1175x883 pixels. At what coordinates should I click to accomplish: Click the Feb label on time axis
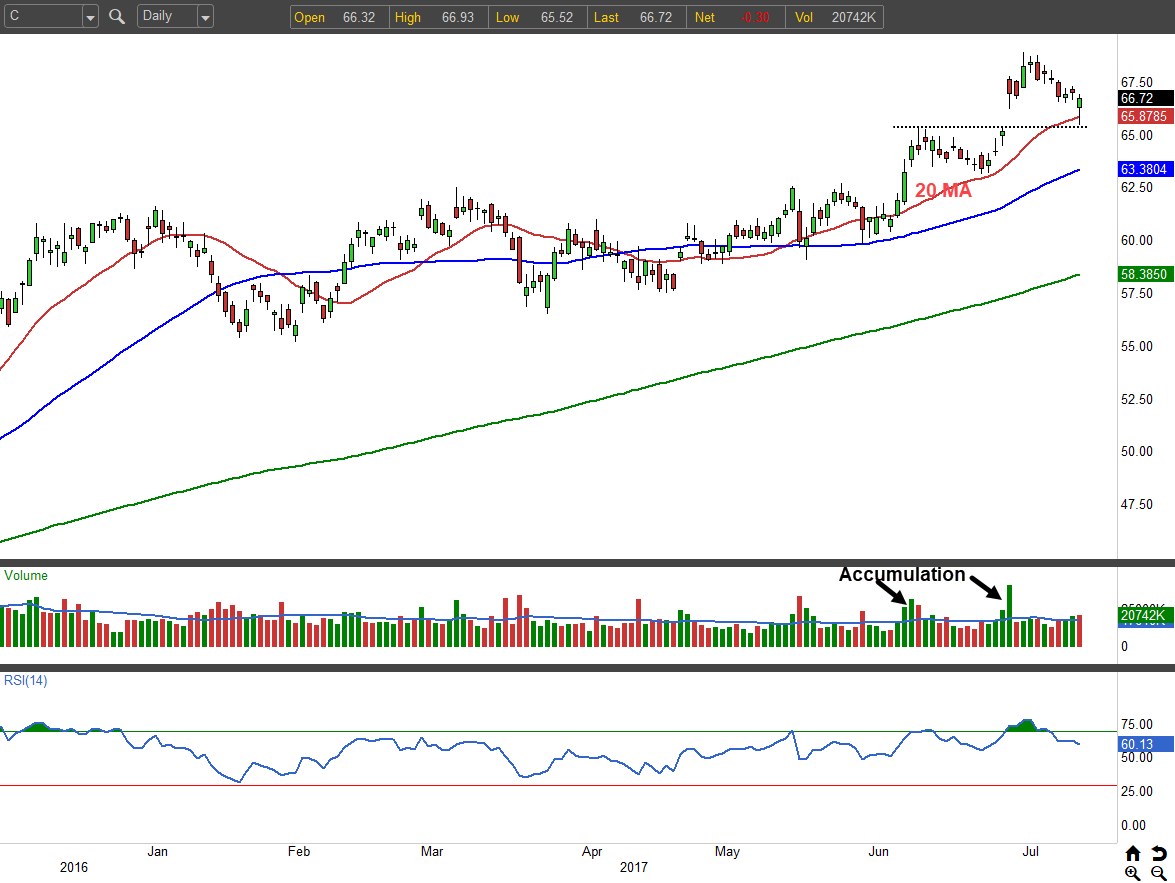click(x=299, y=852)
